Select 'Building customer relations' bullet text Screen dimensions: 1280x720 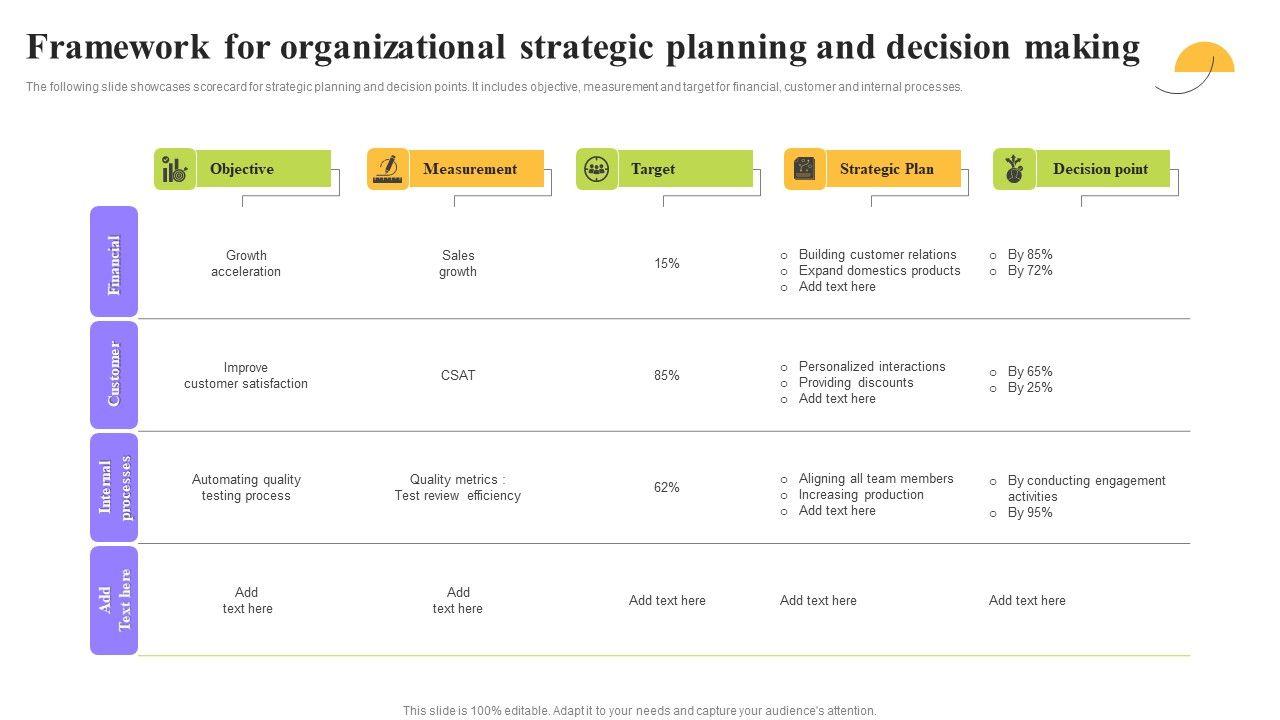point(877,255)
